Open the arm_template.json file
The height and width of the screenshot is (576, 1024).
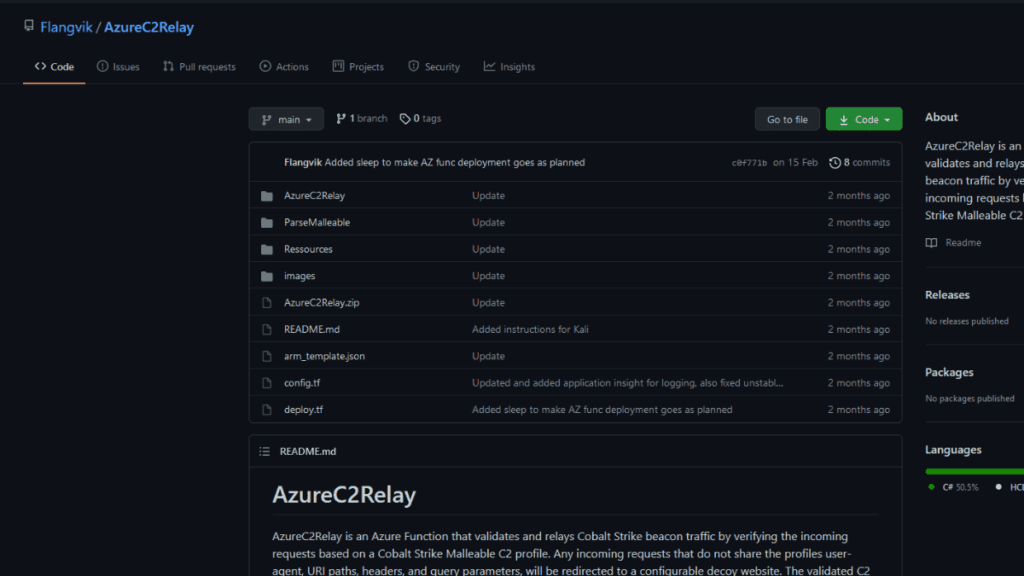point(324,356)
